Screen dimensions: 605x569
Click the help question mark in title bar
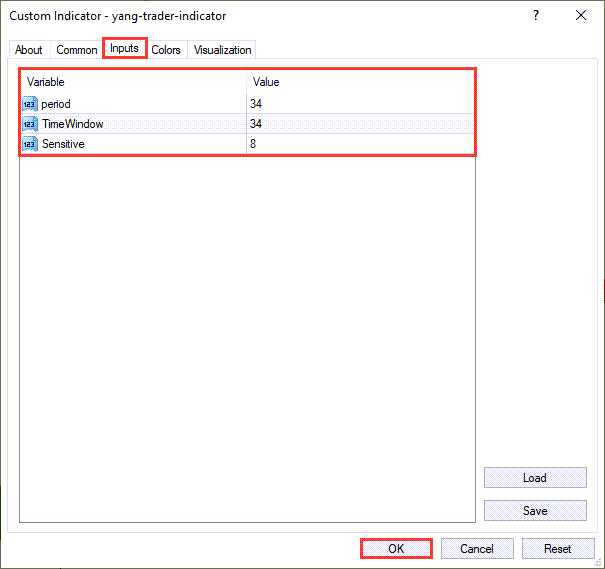(x=536, y=15)
